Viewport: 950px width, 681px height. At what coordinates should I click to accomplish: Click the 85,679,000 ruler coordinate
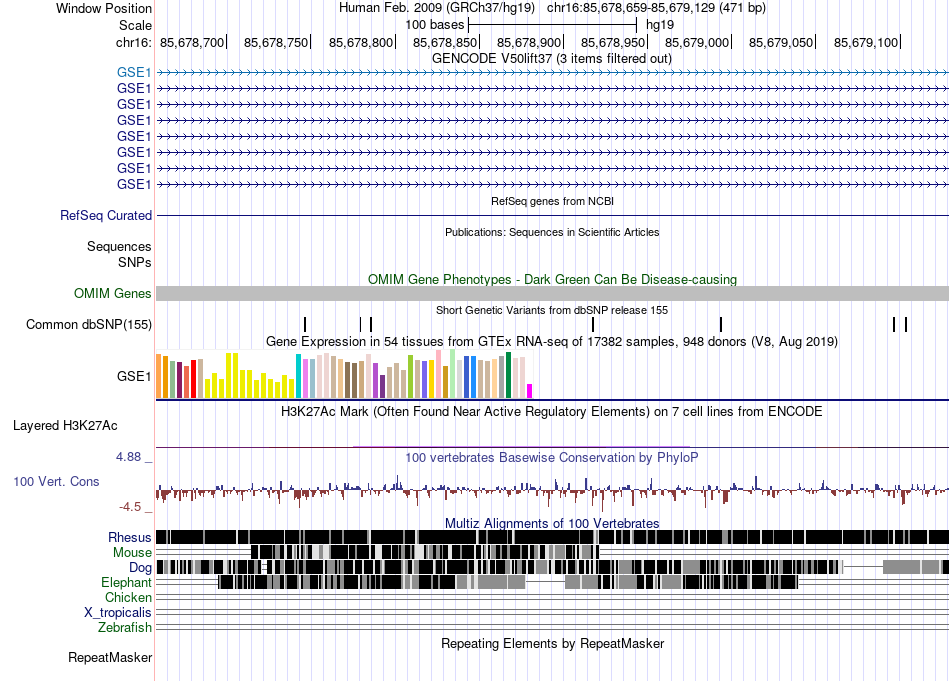click(x=697, y=42)
